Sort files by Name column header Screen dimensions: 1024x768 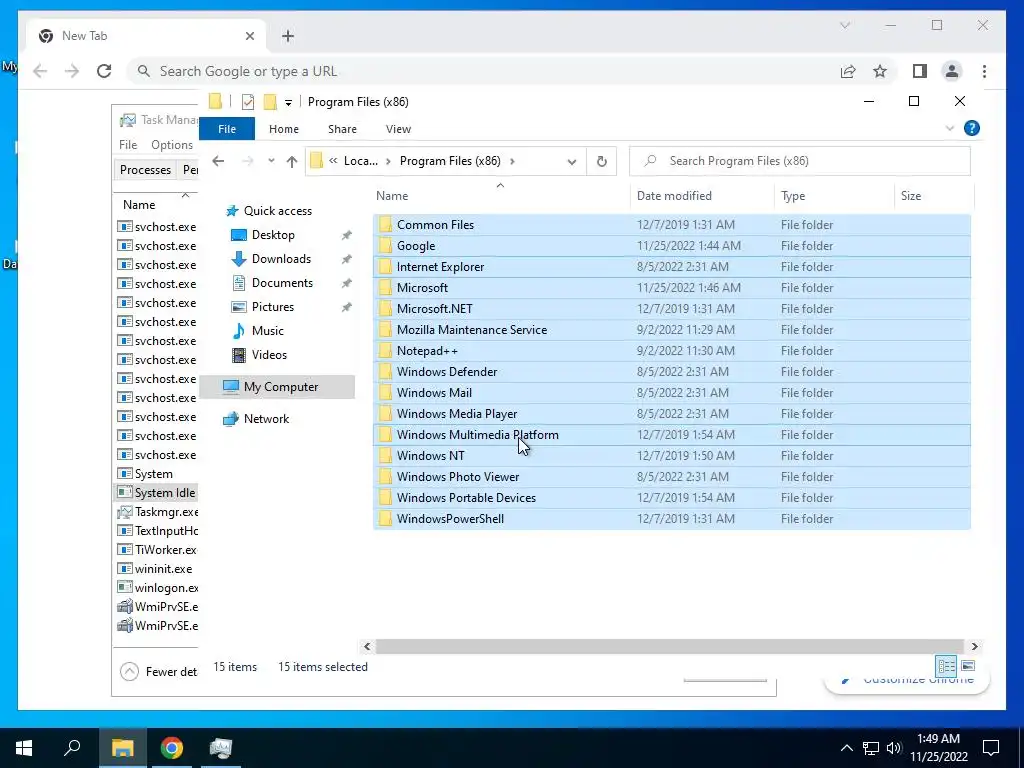tap(502, 195)
